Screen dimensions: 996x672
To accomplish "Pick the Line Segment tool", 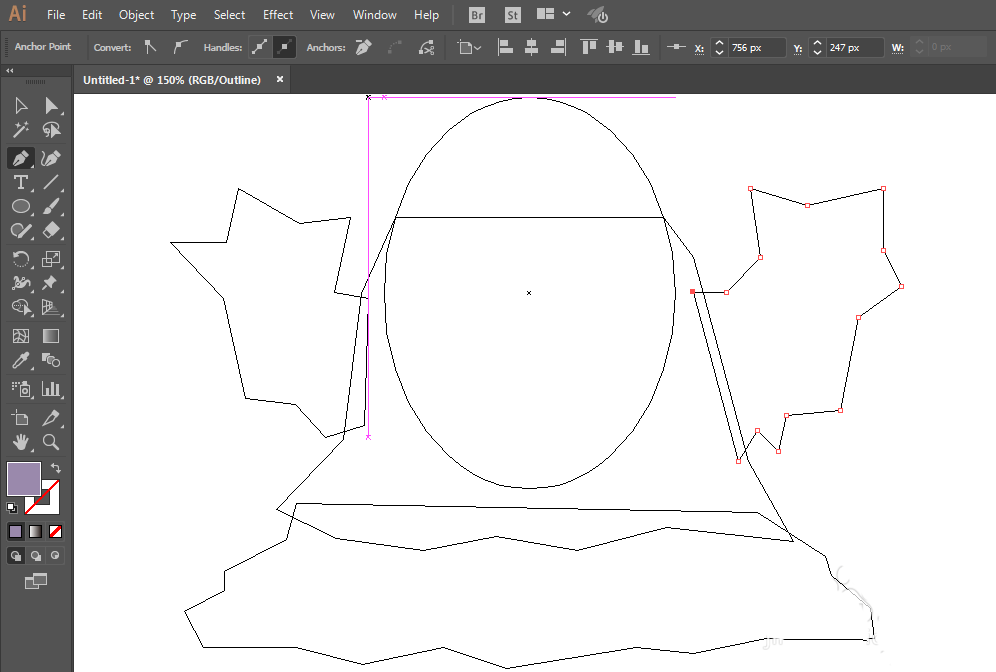I will coord(51,182).
